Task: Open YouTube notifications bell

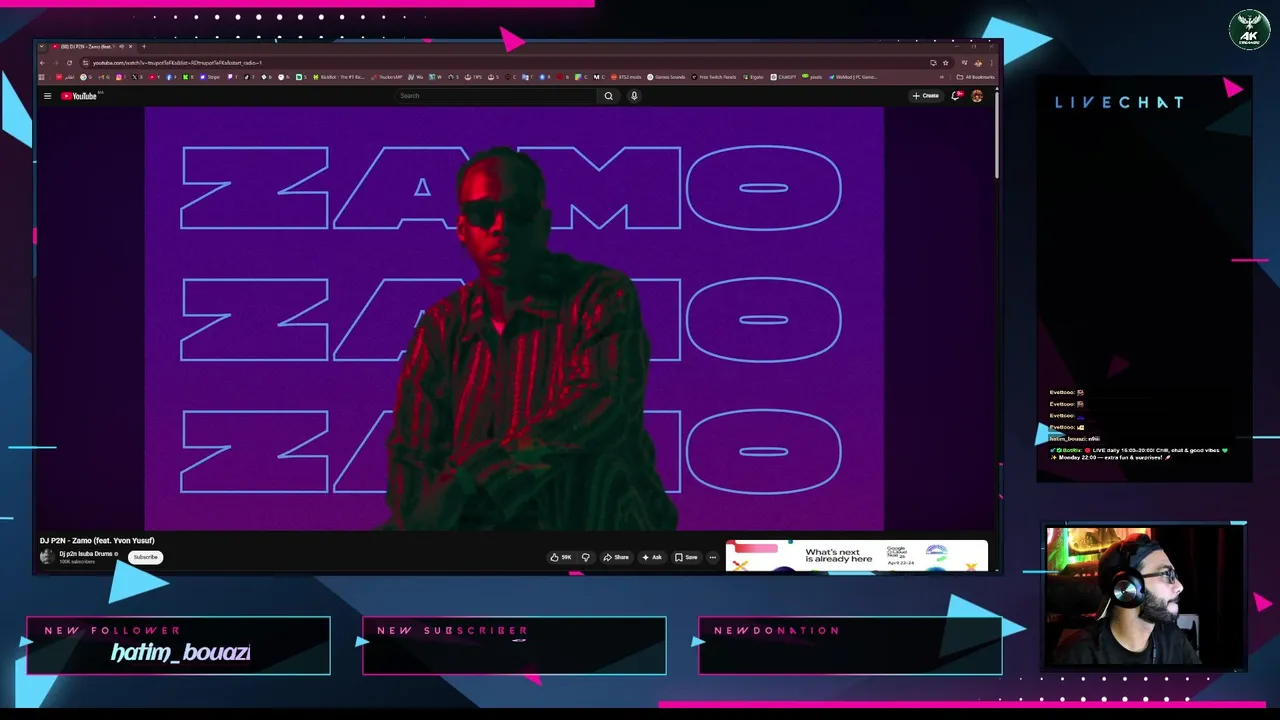Action: [x=956, y=96]
